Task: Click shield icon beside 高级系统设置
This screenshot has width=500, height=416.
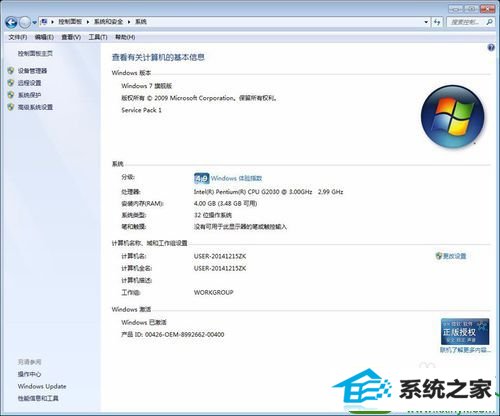Action: pos(11,107)
